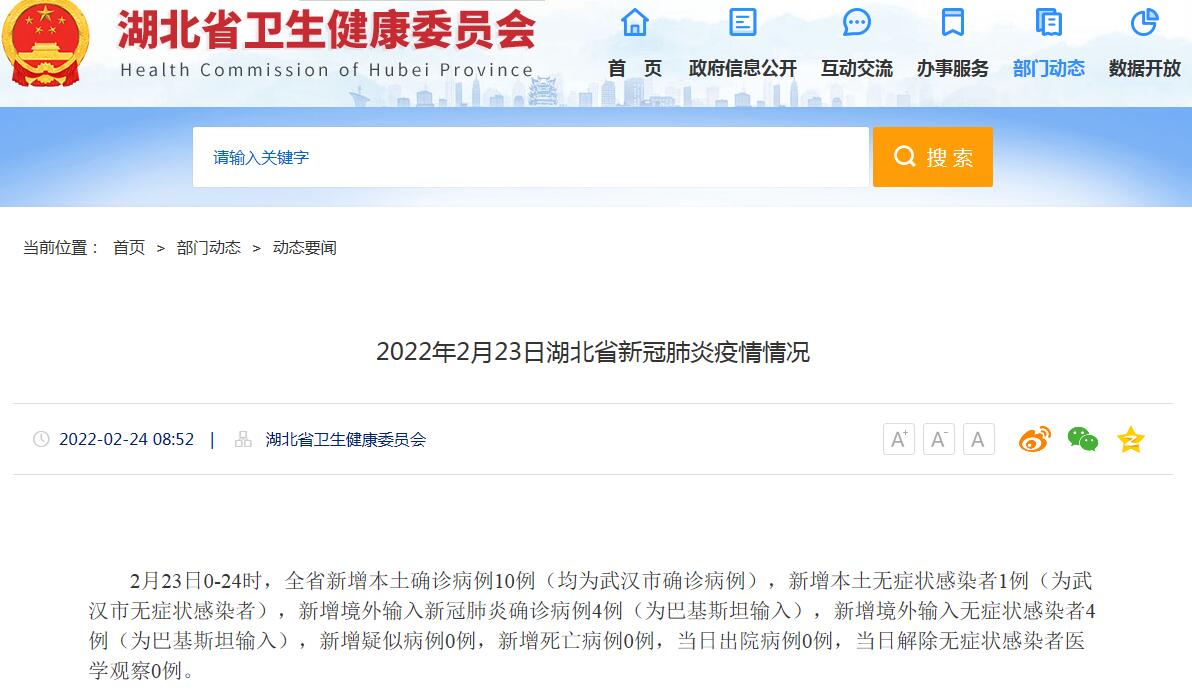Click the chat bubble icon above 互动交流
The height and width of the screenshot is (699, 1192).
856,22
